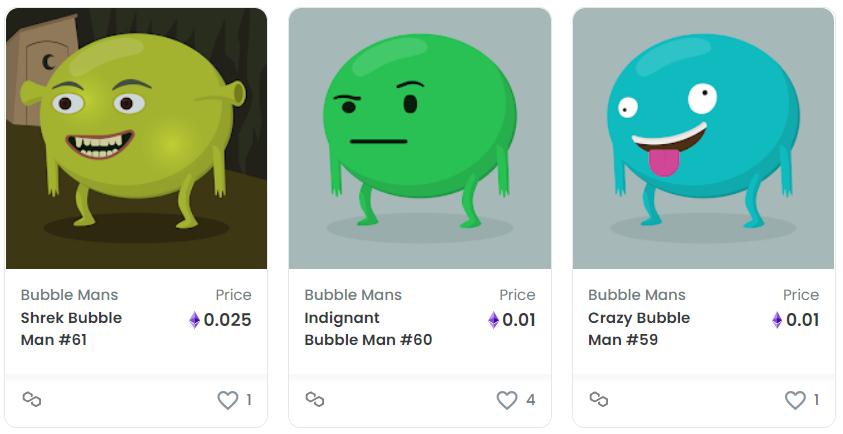The width and height of the screenshot is (843, 434).
Task: Click the 0.025 price value
Action: click(x=227, y=320)
